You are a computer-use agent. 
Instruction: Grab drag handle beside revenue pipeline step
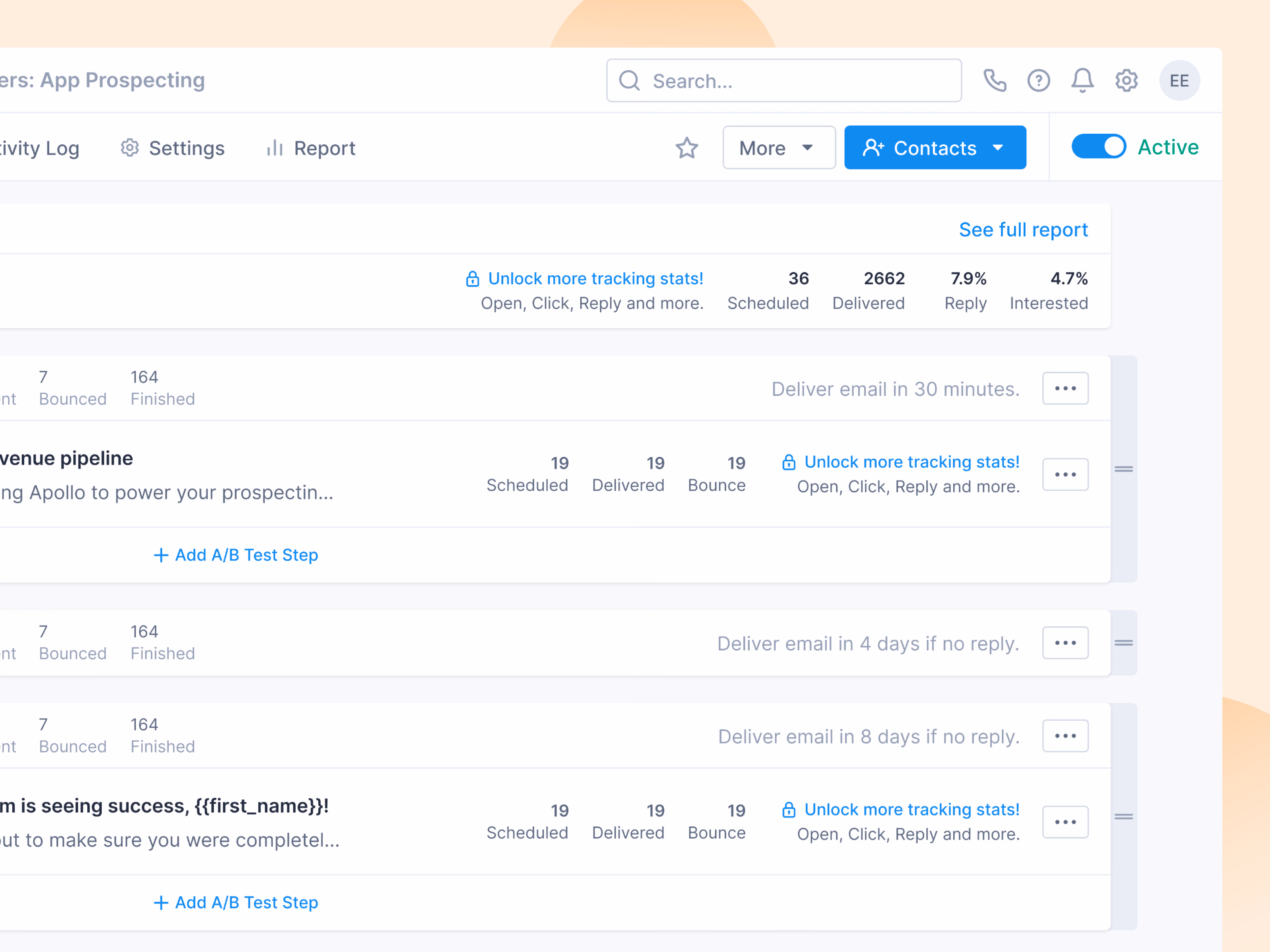pos(1123,469)
